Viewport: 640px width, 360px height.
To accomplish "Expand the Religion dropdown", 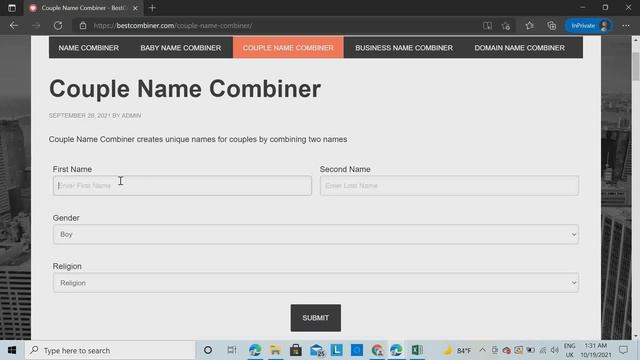I will [316, 283].
